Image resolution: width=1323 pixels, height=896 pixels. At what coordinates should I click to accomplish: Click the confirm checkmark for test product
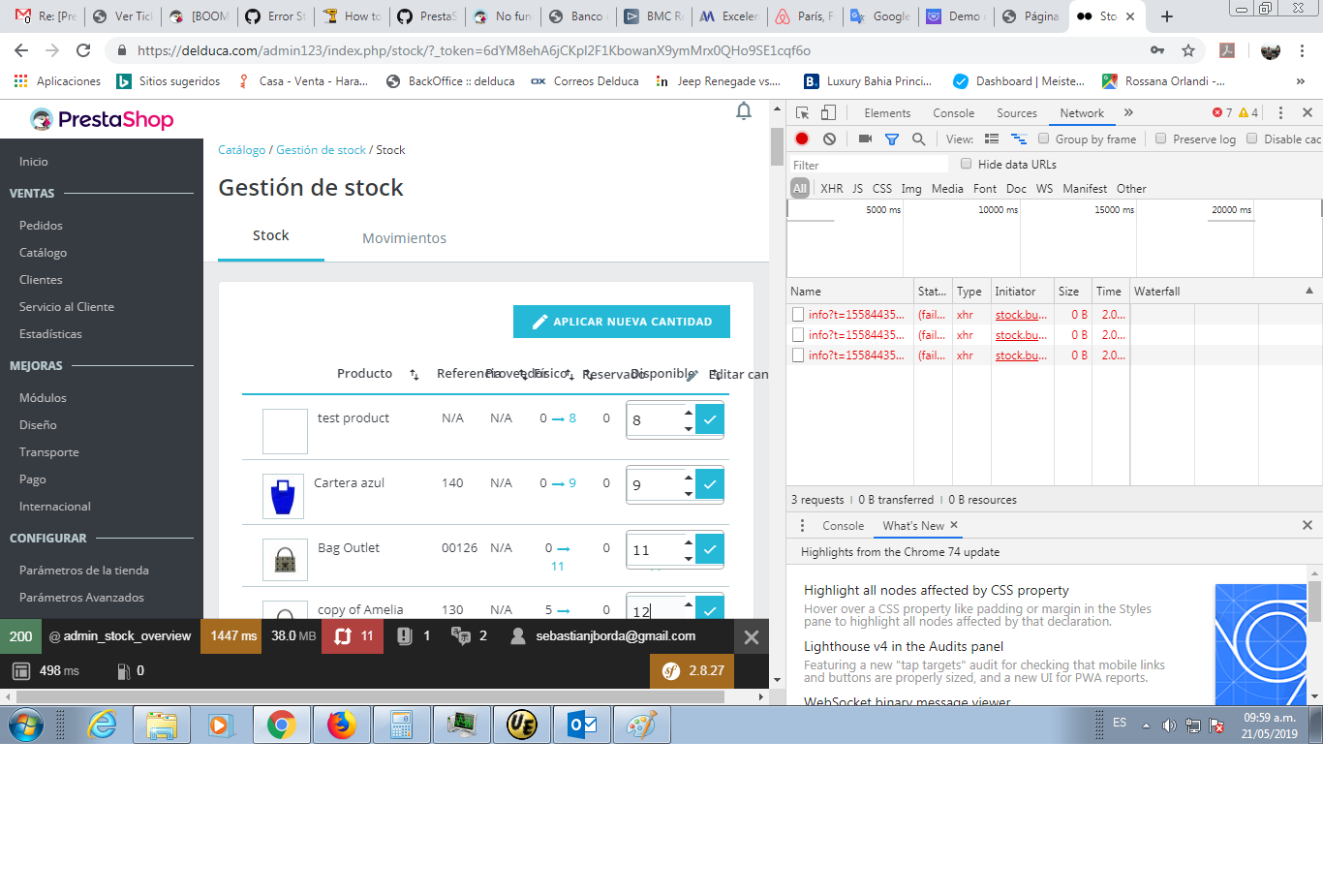point(710,419)
